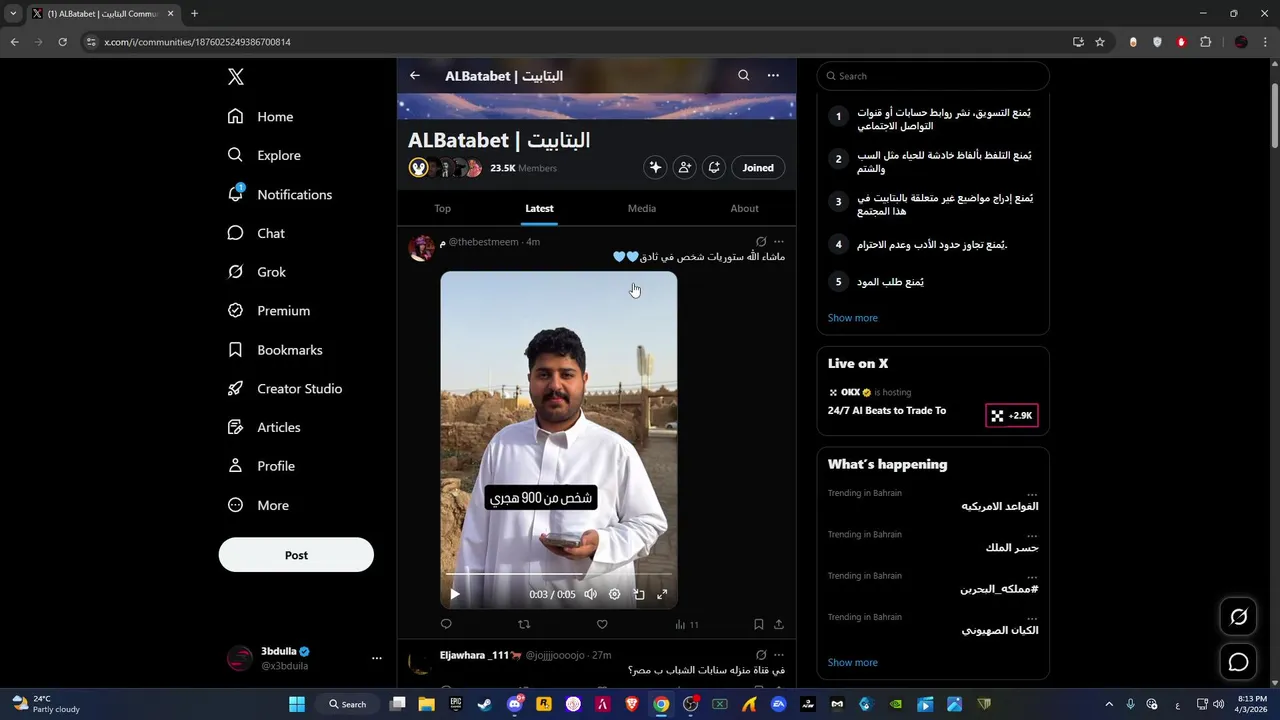Image resolution: width=1280 pixels, height=720 pixels.
Task: Open Profile in the sidebar
Action: point(261,466)
